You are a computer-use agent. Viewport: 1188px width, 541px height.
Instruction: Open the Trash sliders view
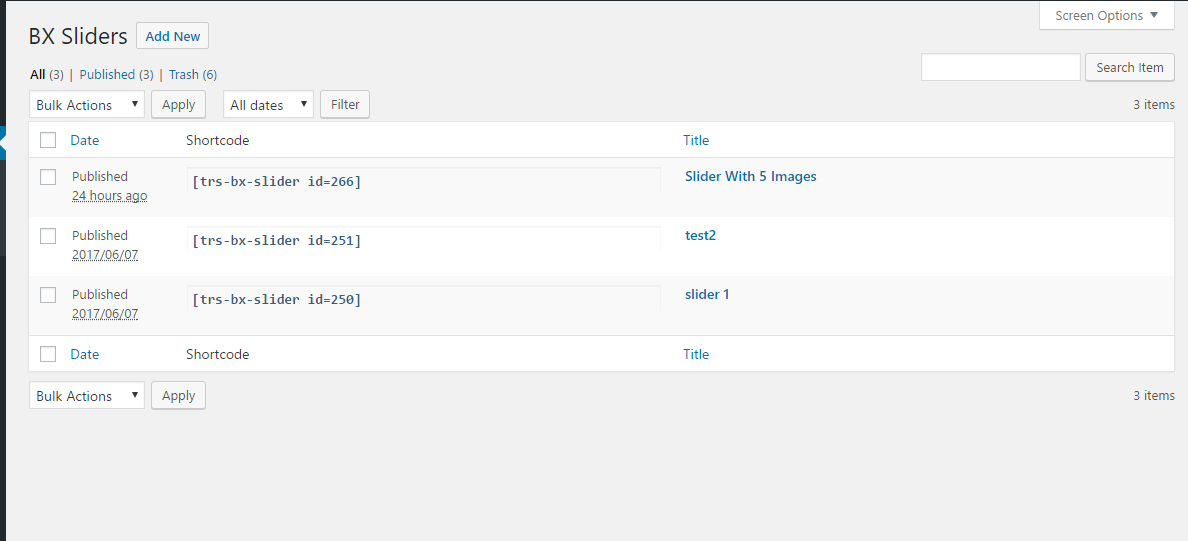[184, 74]
